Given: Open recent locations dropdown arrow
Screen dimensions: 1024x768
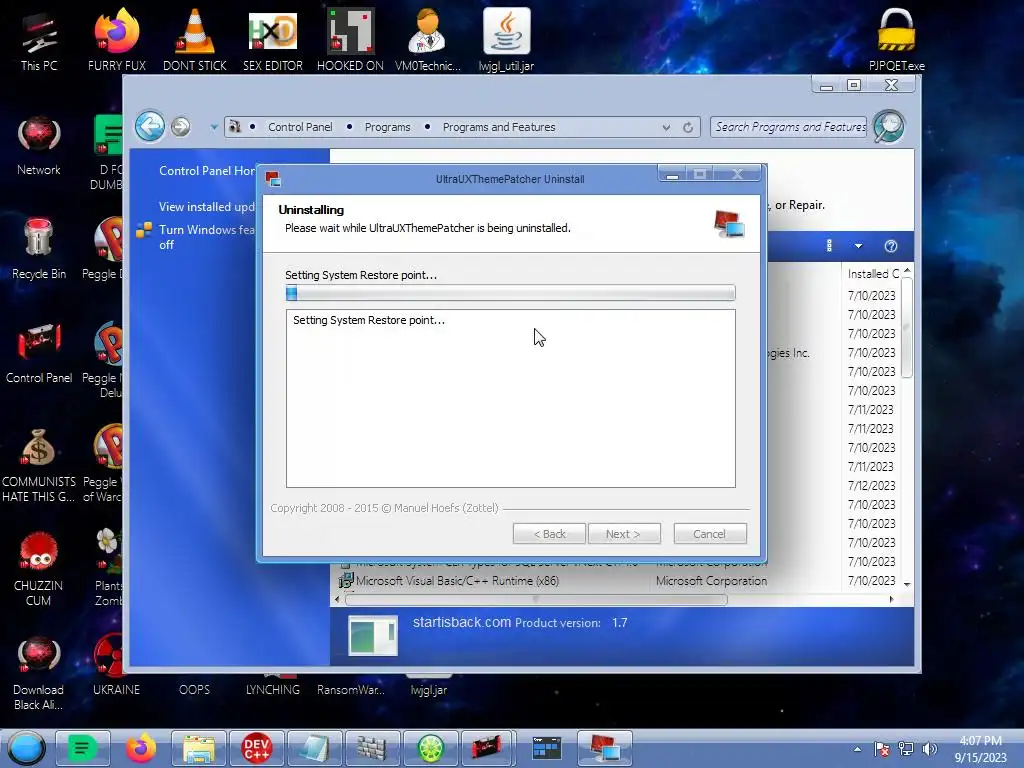Looking at the screenshot, I should pos(214,127).
